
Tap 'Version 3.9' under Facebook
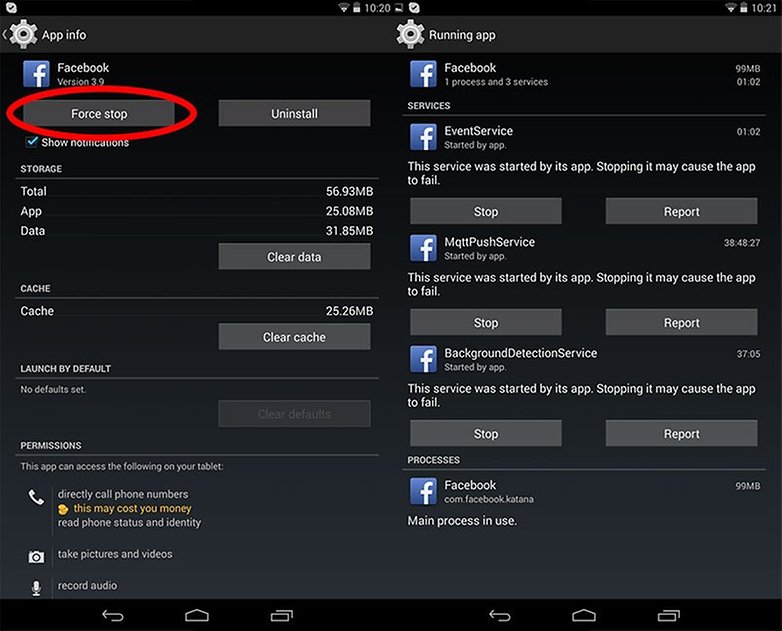coord(80,82)
